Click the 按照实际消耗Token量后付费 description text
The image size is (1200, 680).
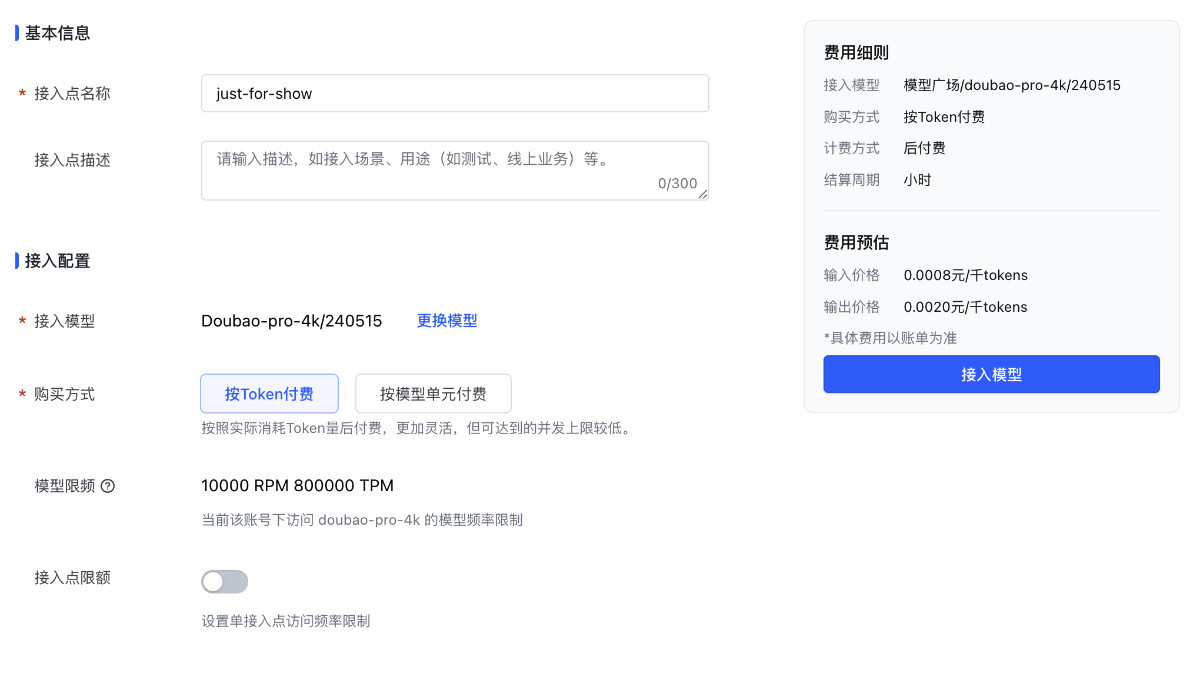[x=416, y=428]
